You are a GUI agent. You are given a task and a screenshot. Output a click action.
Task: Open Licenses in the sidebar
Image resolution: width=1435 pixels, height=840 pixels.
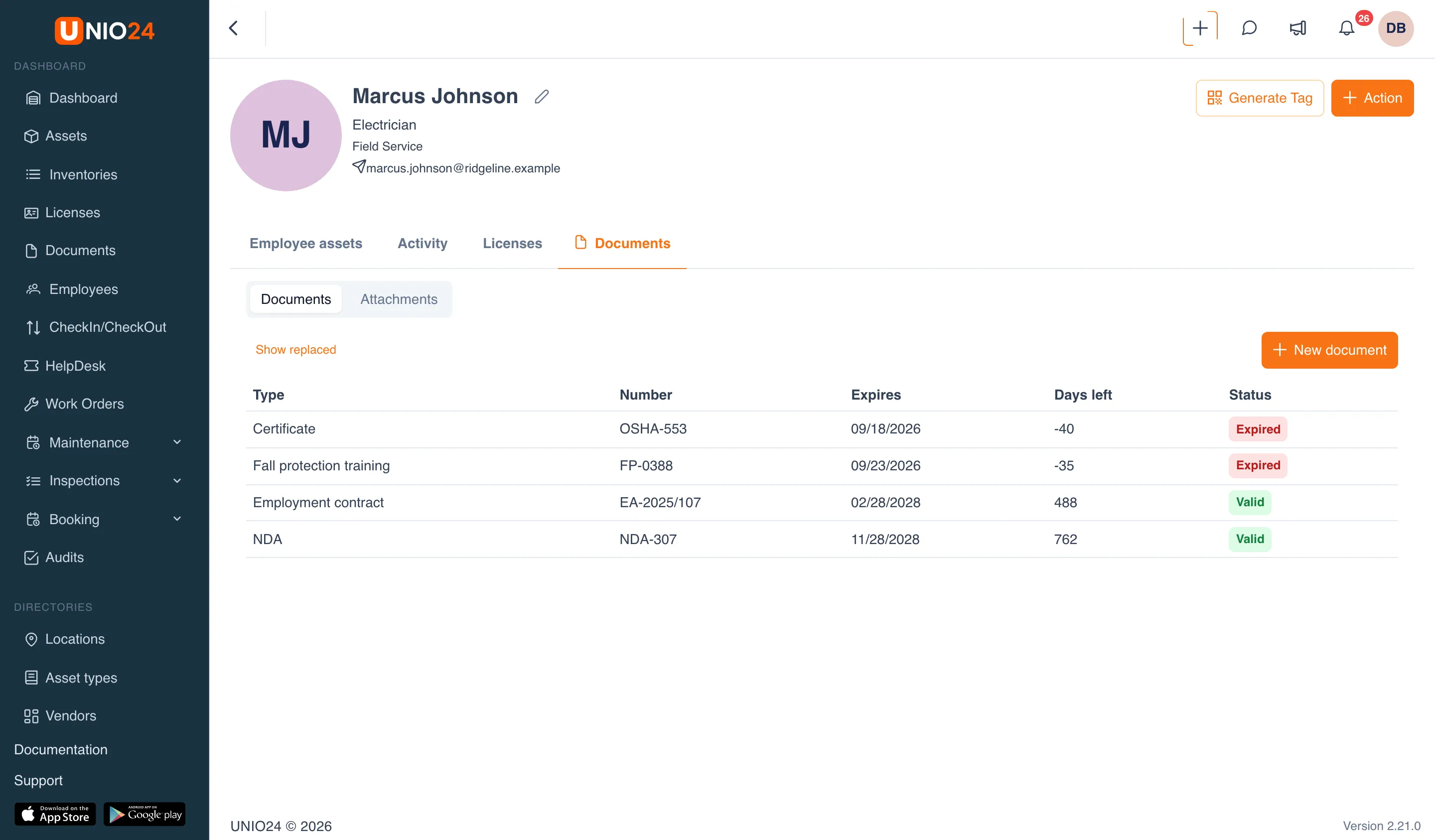[63, 212]
